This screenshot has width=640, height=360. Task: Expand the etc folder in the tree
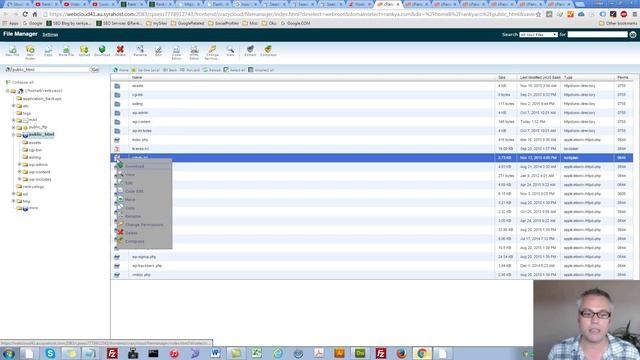(x=13, y=106)
